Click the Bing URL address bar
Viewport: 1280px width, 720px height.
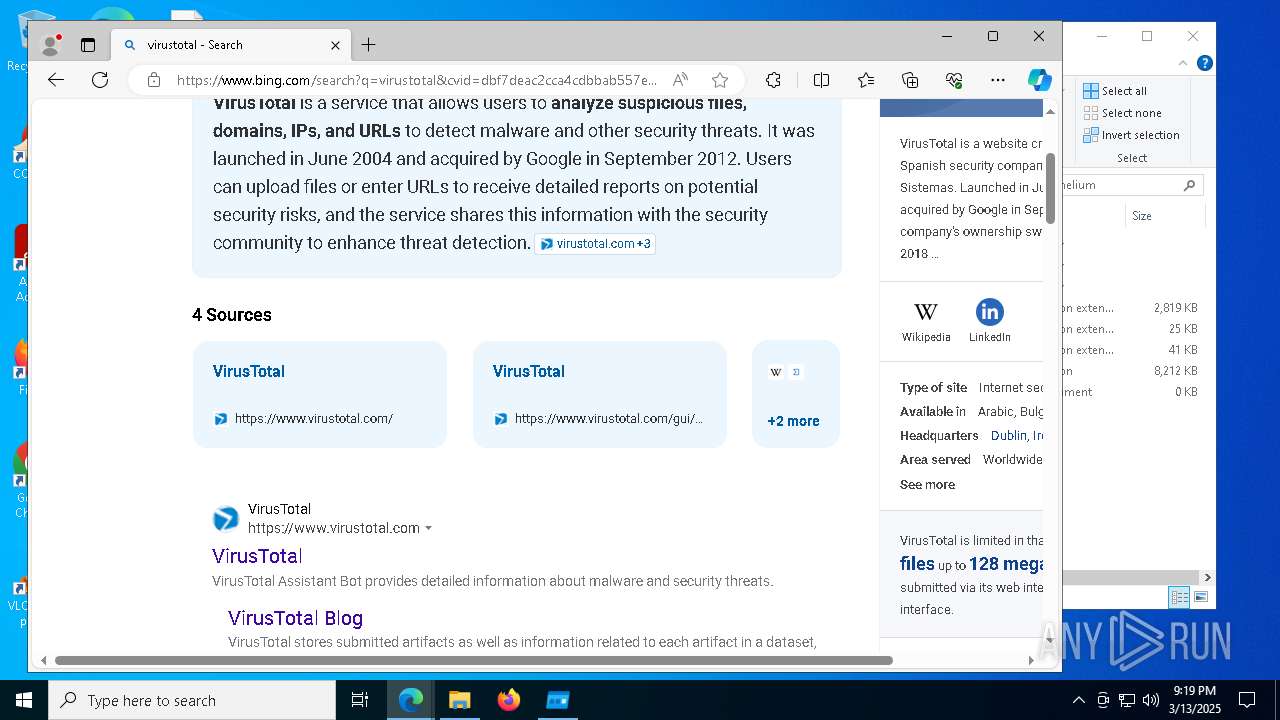tap(417, 80)
